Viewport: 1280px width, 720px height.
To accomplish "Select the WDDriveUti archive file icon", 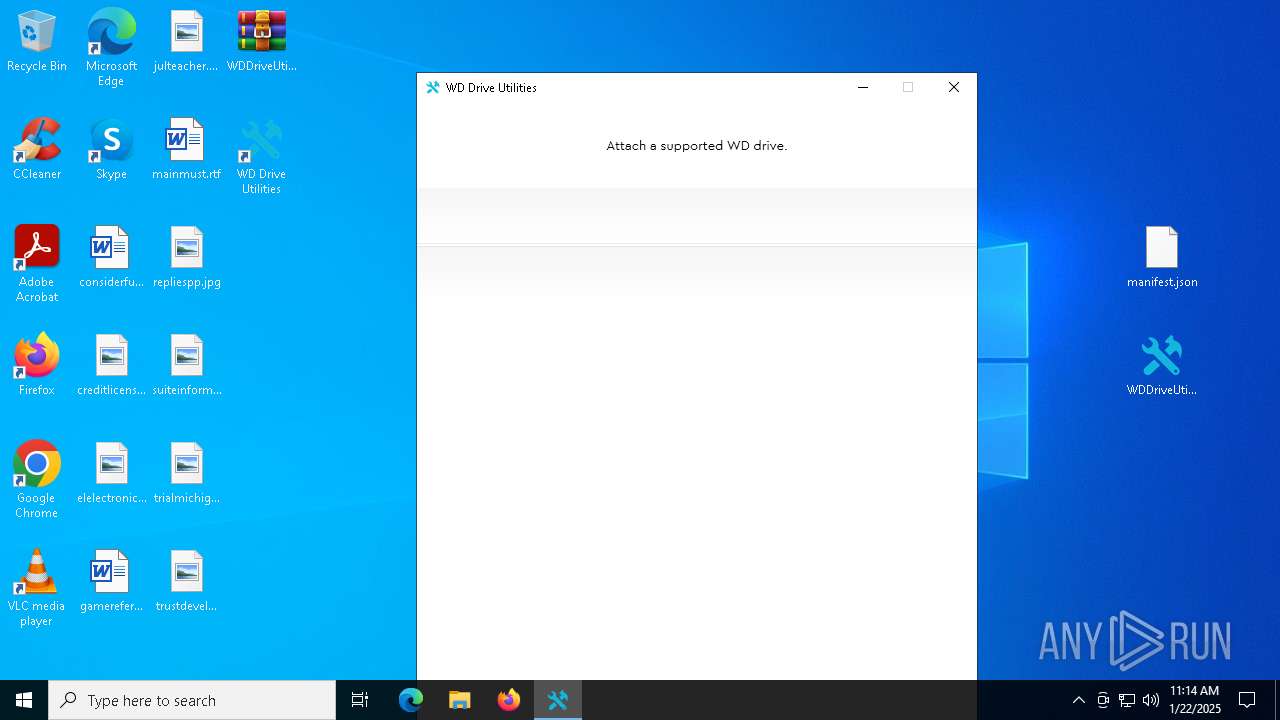I will pyautogui.click(x=261, y=42).
